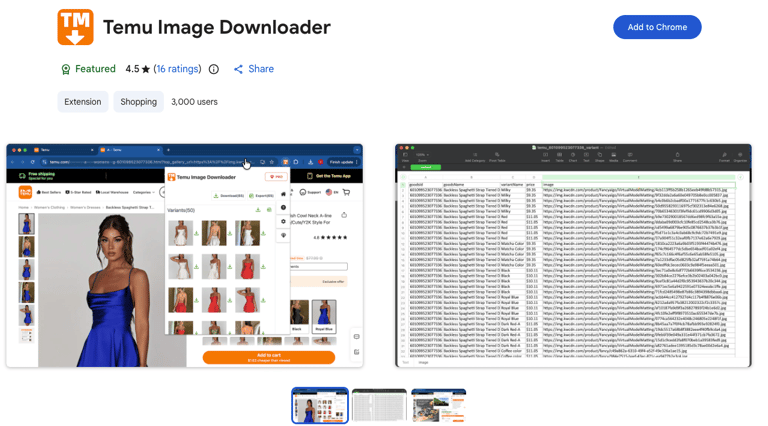The height and width of the screenshot is (426, 768).
Task: Select the third screenshot thumbnail
Action: click(438, 406)
